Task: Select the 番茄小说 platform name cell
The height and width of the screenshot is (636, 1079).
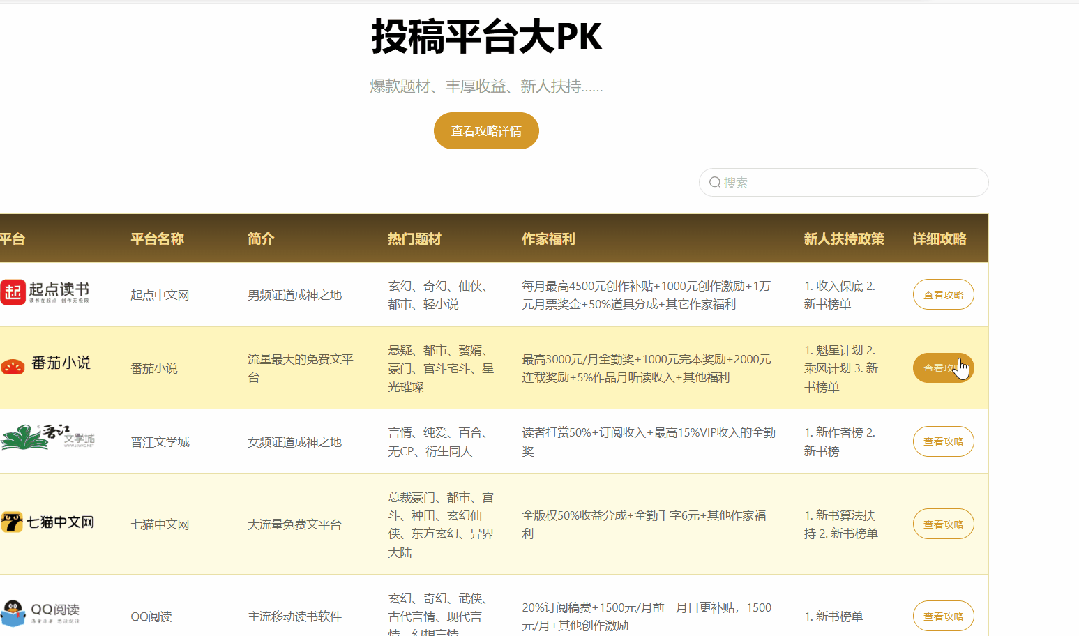Action: 153,368
